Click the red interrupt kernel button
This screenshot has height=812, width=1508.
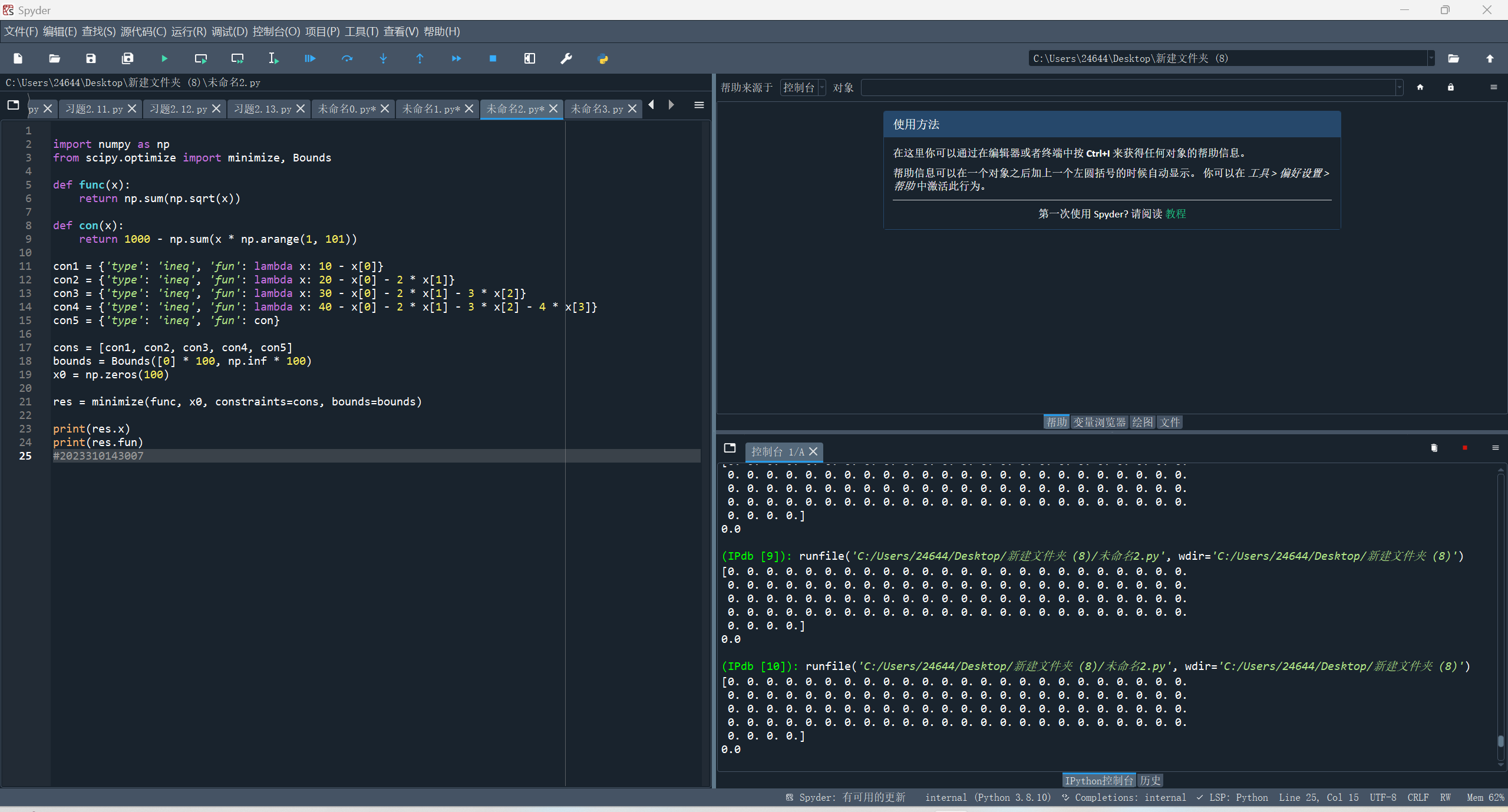click(1465, 448)
